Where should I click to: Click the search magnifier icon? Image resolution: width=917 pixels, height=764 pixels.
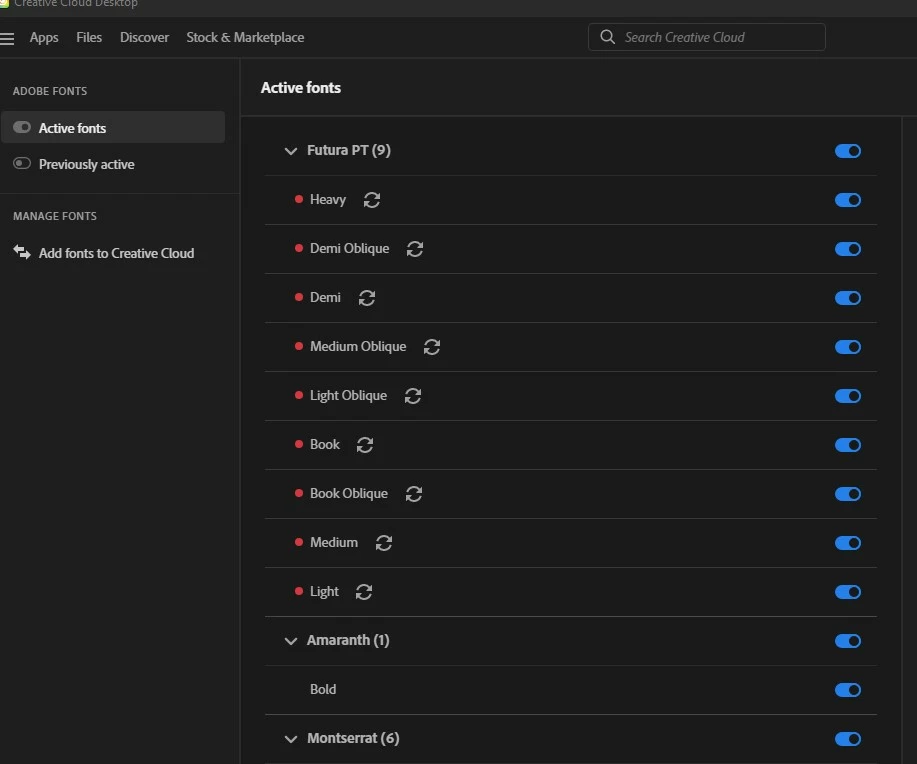pyautogui.click(x=608, y=37)
